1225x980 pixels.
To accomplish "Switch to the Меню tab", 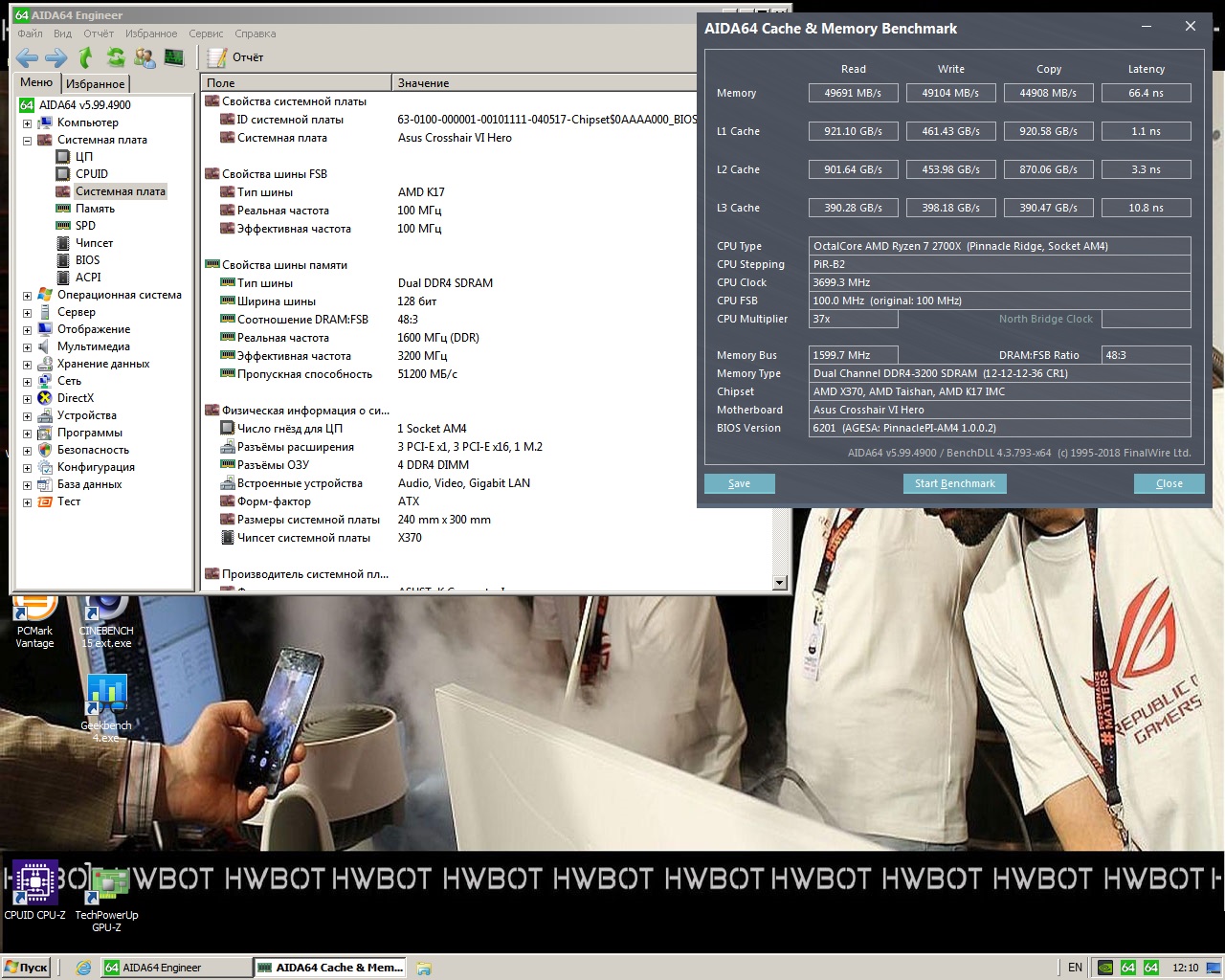I will click(36, 83).
